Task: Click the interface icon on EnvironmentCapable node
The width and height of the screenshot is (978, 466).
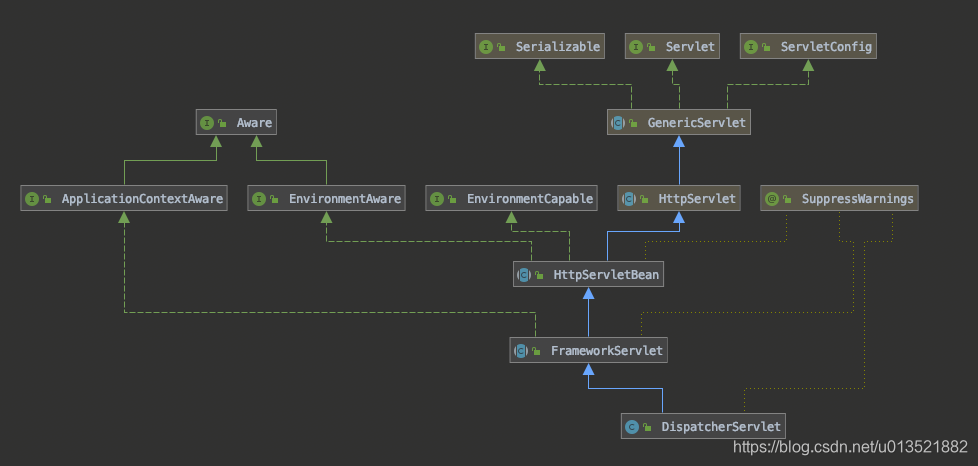Action: click(437, 199)
